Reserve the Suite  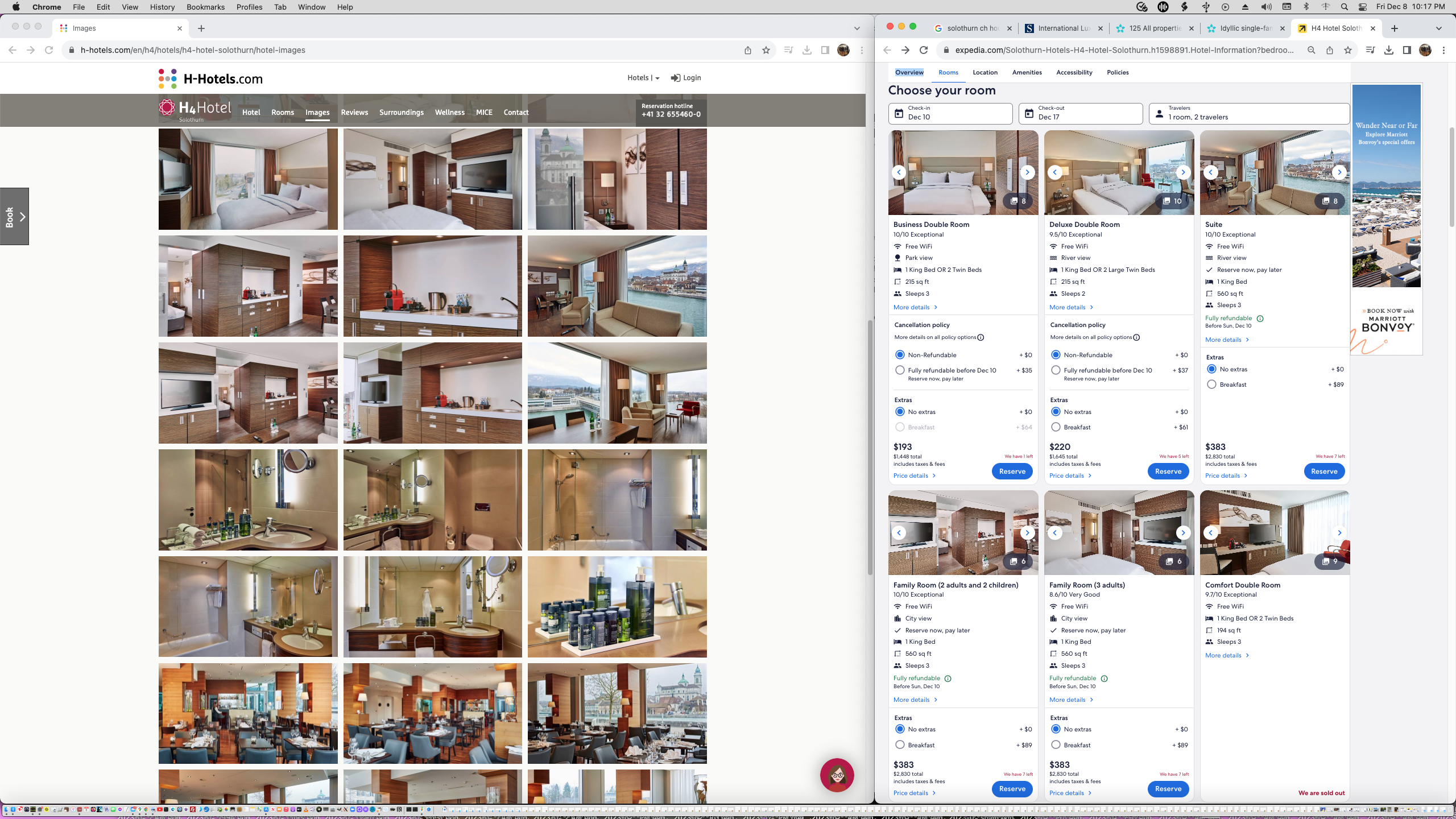click(x=1324, y=471)
